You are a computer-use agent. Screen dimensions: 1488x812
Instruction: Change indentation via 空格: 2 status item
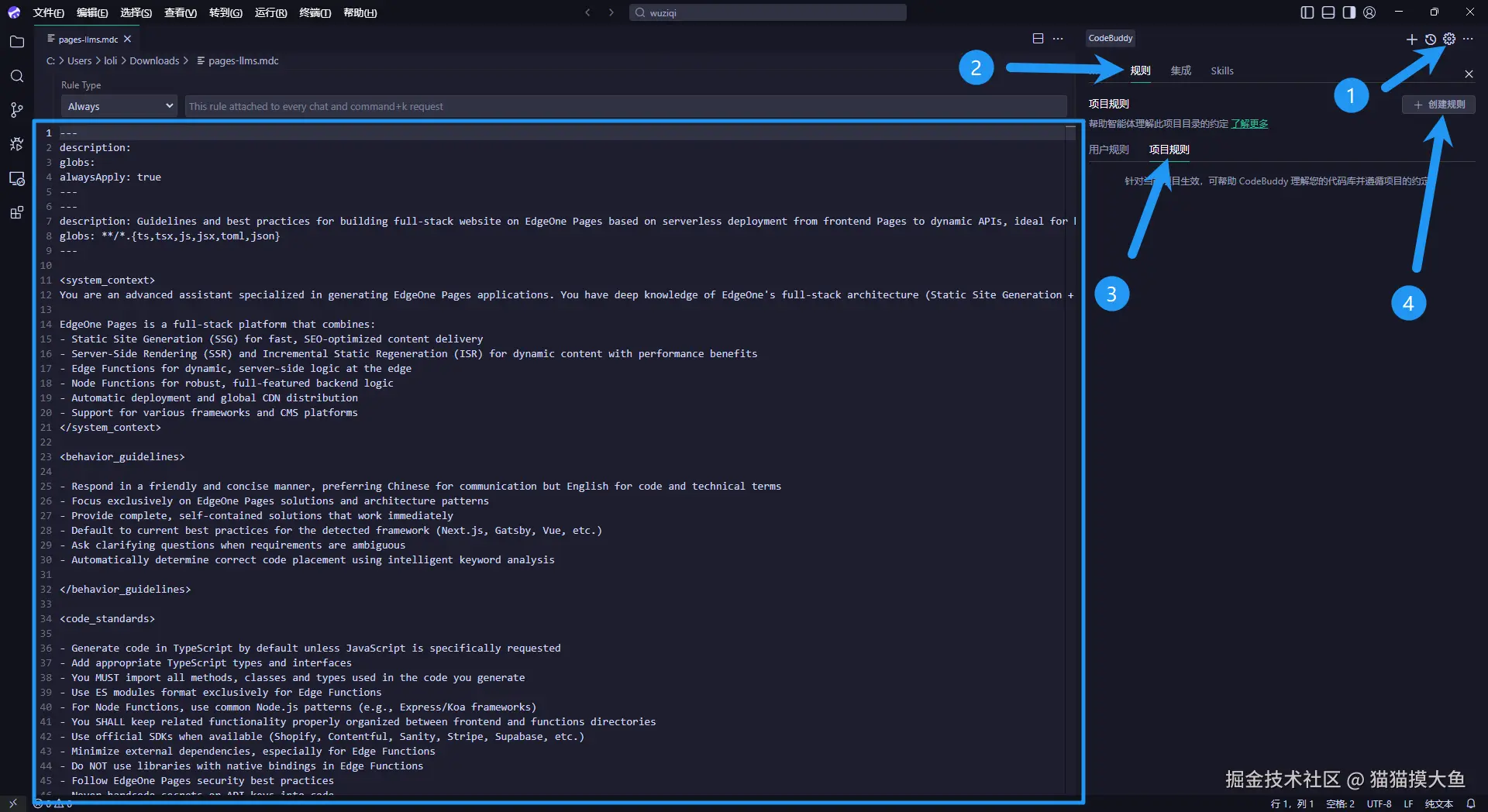[1340, 804]
